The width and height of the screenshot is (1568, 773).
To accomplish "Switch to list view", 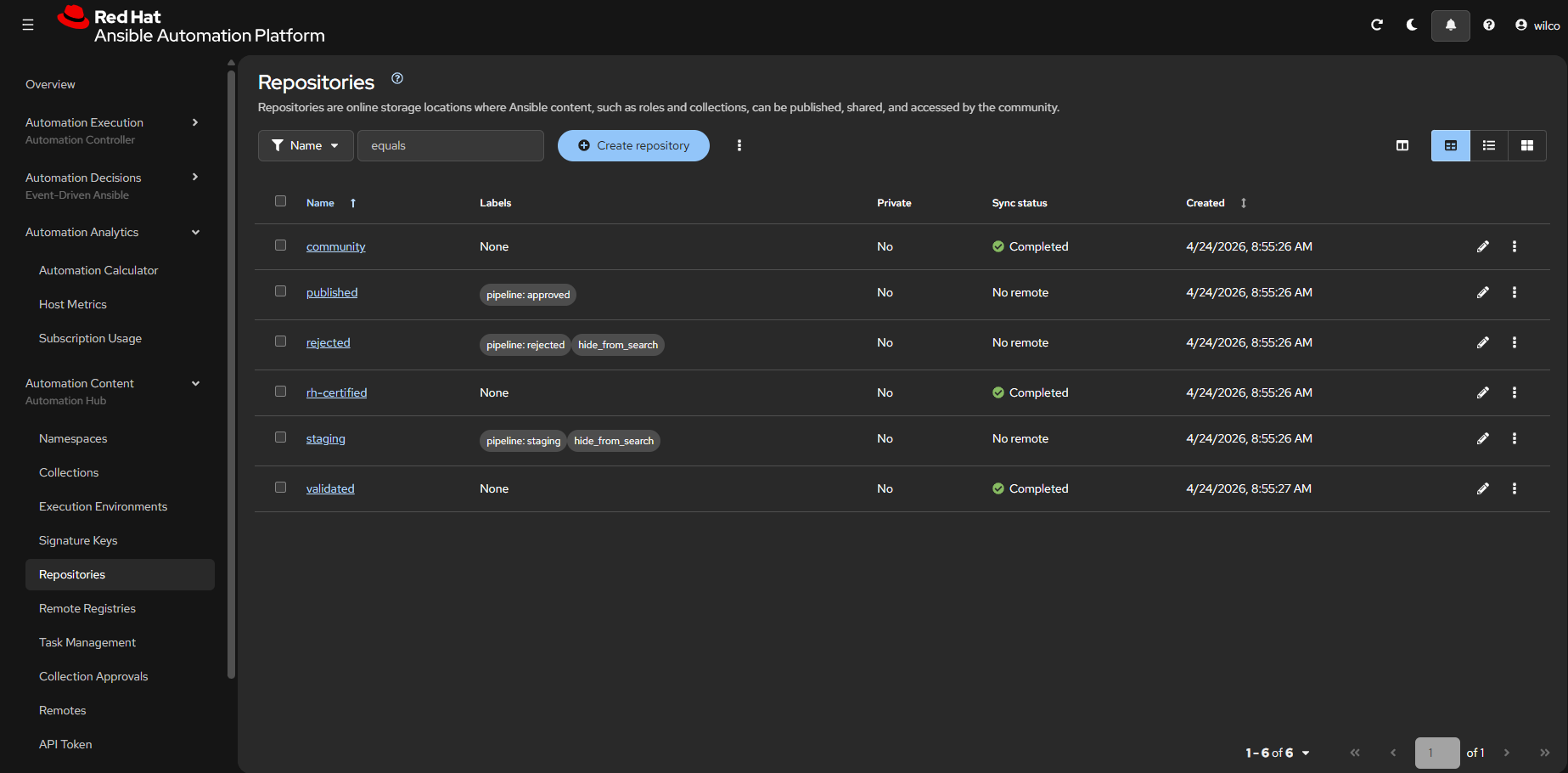I will click(1489, 145).
